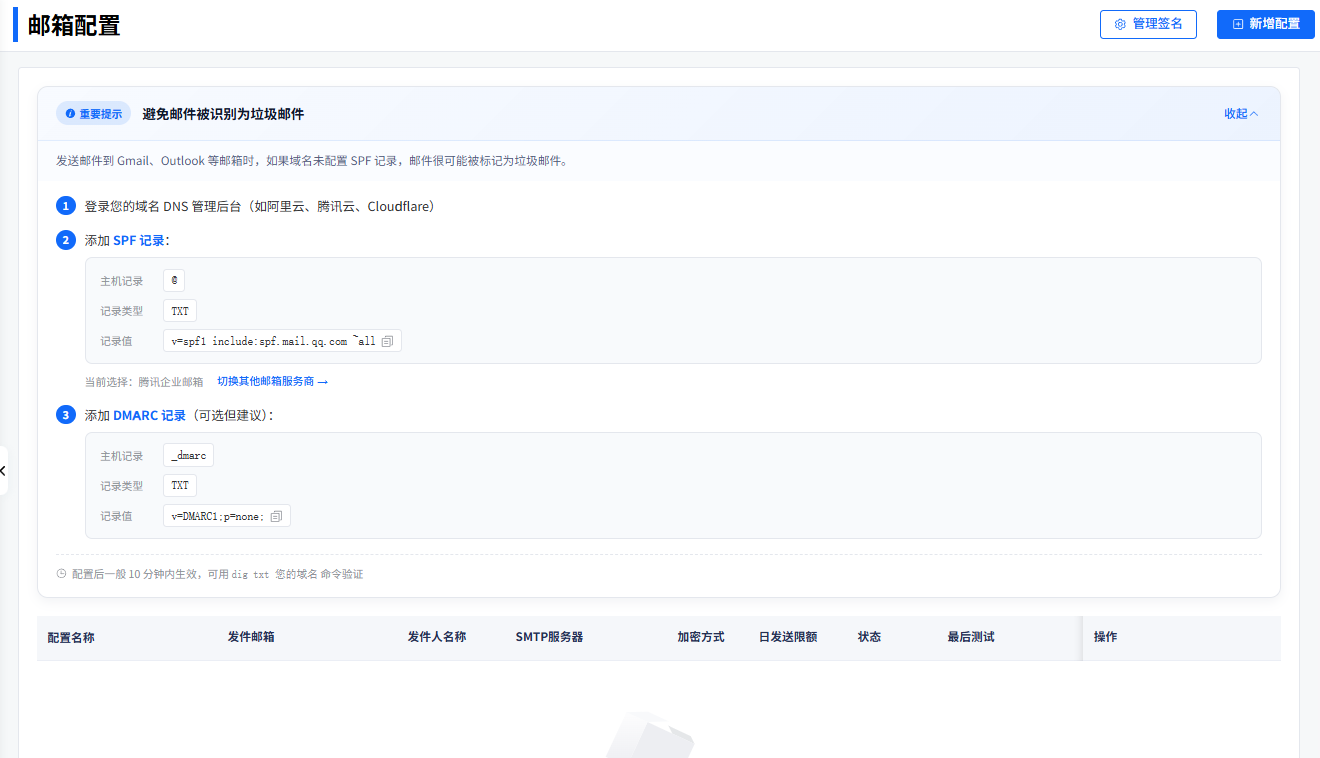Click the 最后测试 column header

pyautogui.click(x=971, y=637)
